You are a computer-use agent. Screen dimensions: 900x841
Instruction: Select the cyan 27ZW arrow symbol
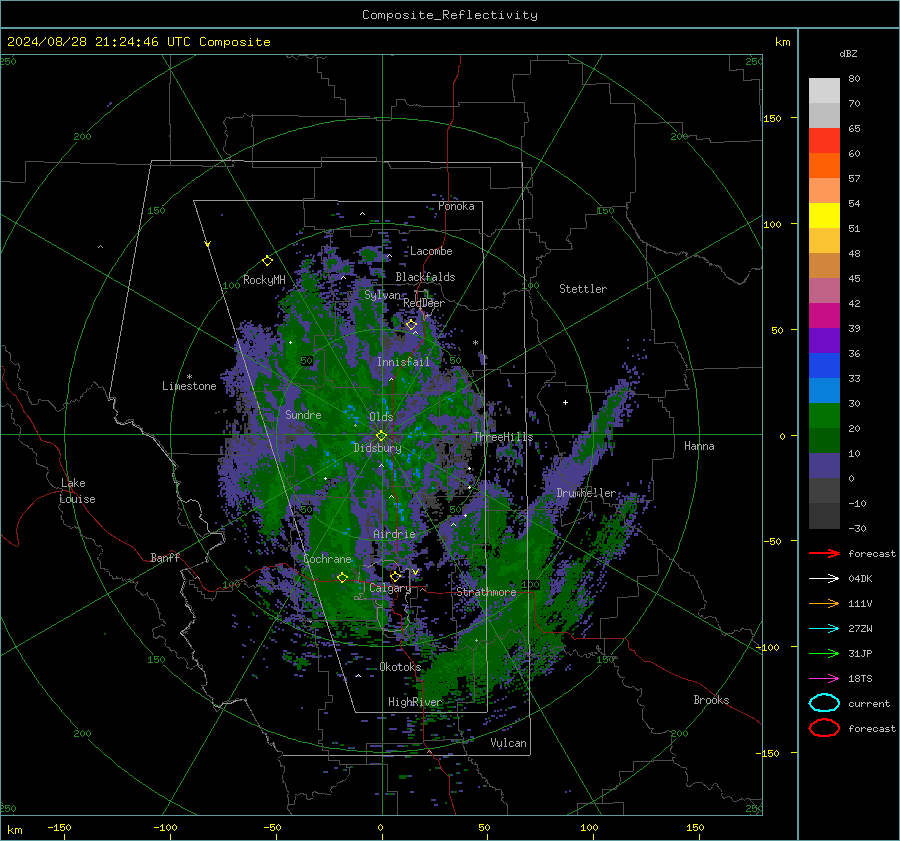pos(824,629)
